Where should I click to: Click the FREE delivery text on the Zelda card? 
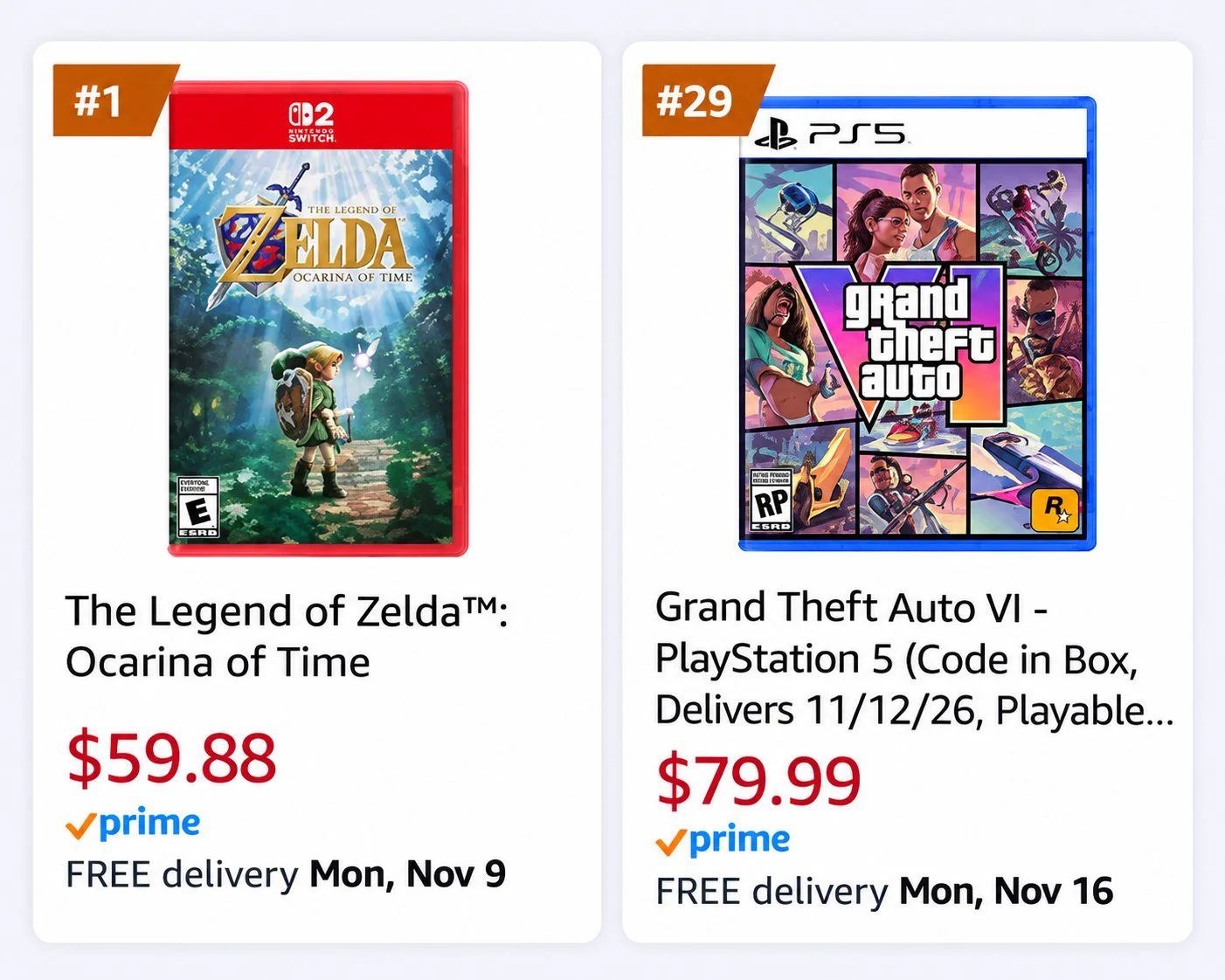click(x=183, y=874)
